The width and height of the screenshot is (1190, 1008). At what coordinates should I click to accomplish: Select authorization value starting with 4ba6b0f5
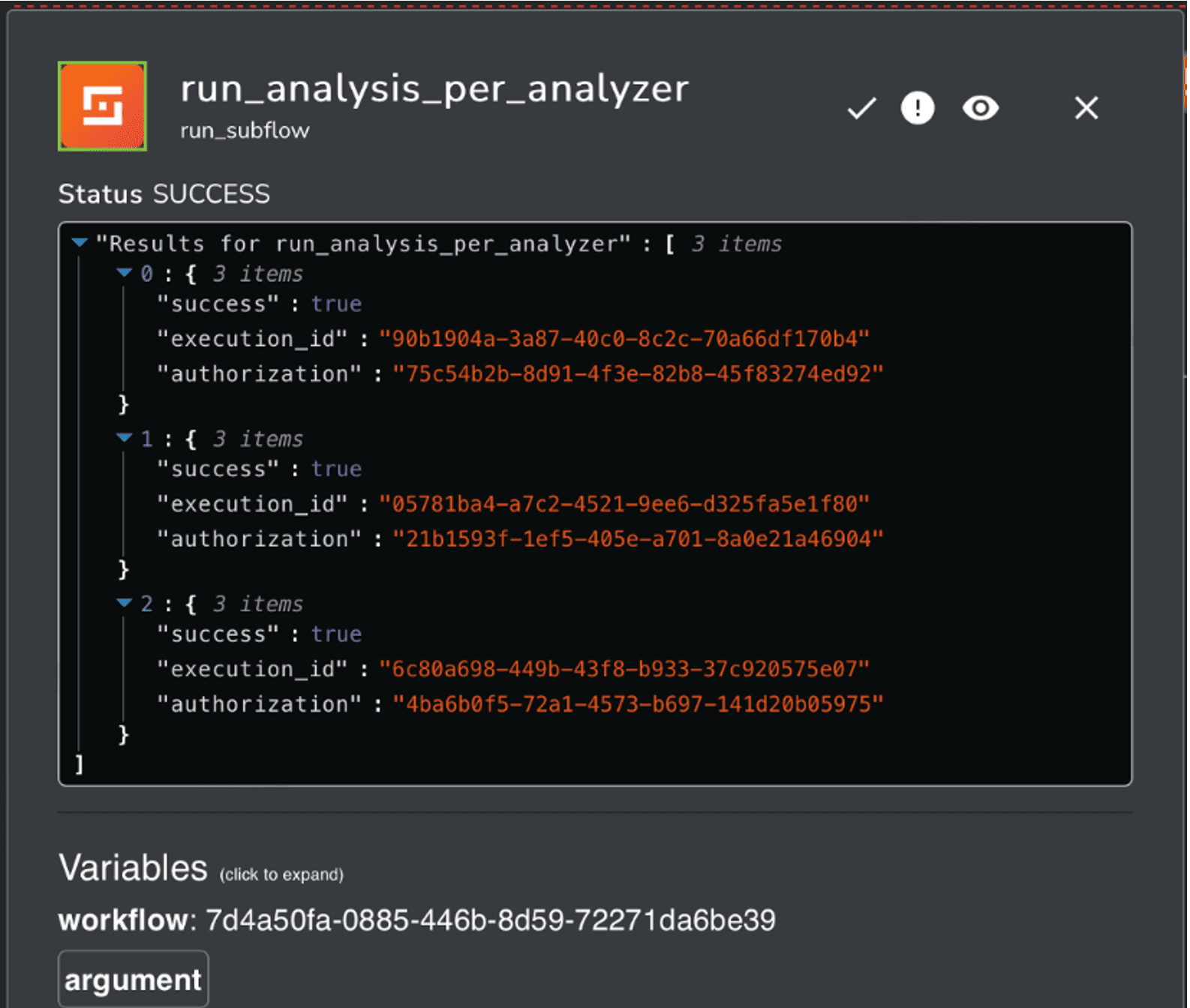pyautogui.click(x=638, y=703)
